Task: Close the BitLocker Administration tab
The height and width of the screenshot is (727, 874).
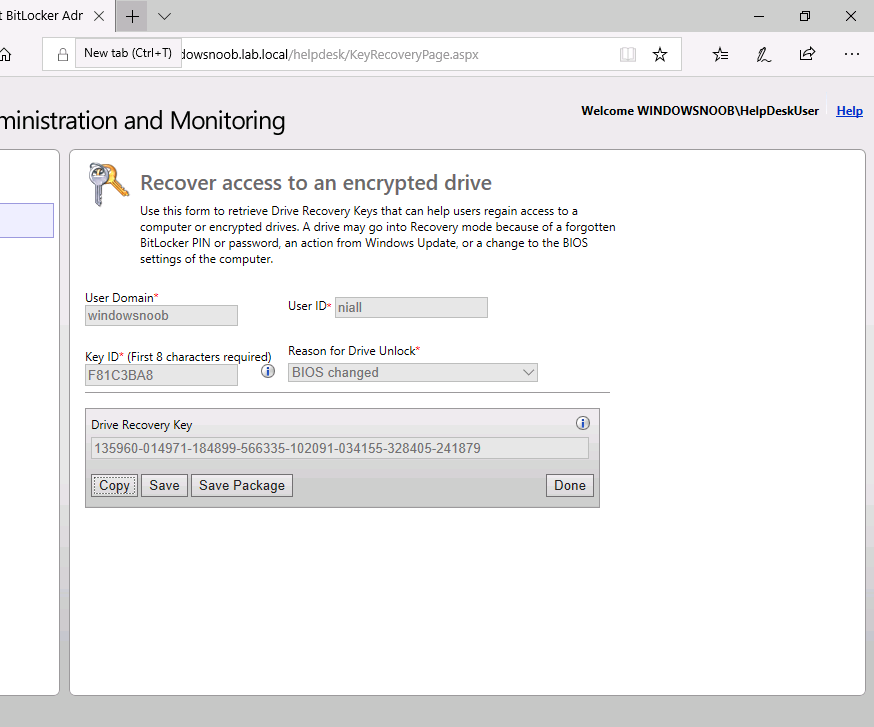Action: tap(99, 16)
